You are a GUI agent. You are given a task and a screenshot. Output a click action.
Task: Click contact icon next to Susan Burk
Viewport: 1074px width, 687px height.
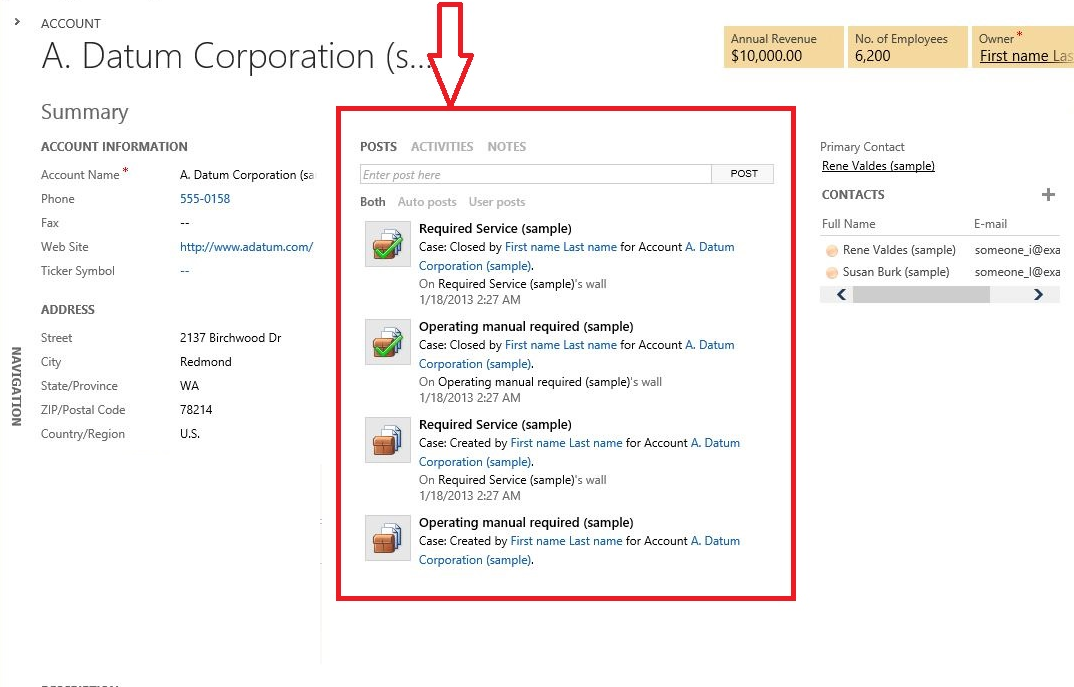point(832,273)
